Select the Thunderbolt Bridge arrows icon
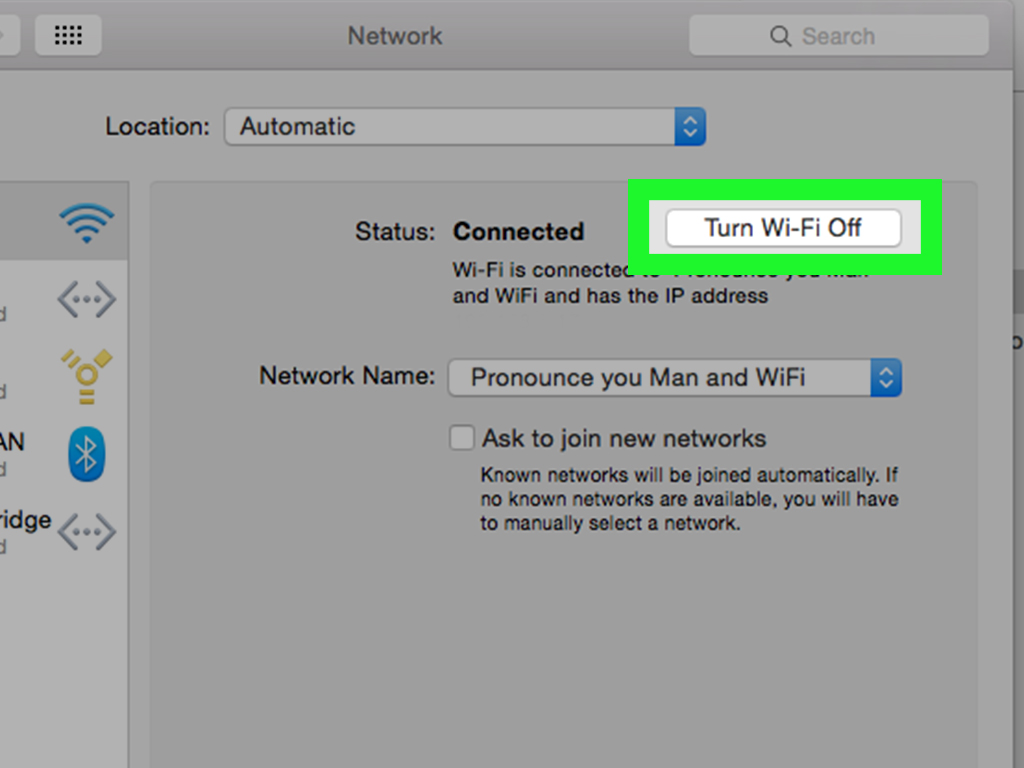This screenshot has width=1024, height=768. point(86,531)
